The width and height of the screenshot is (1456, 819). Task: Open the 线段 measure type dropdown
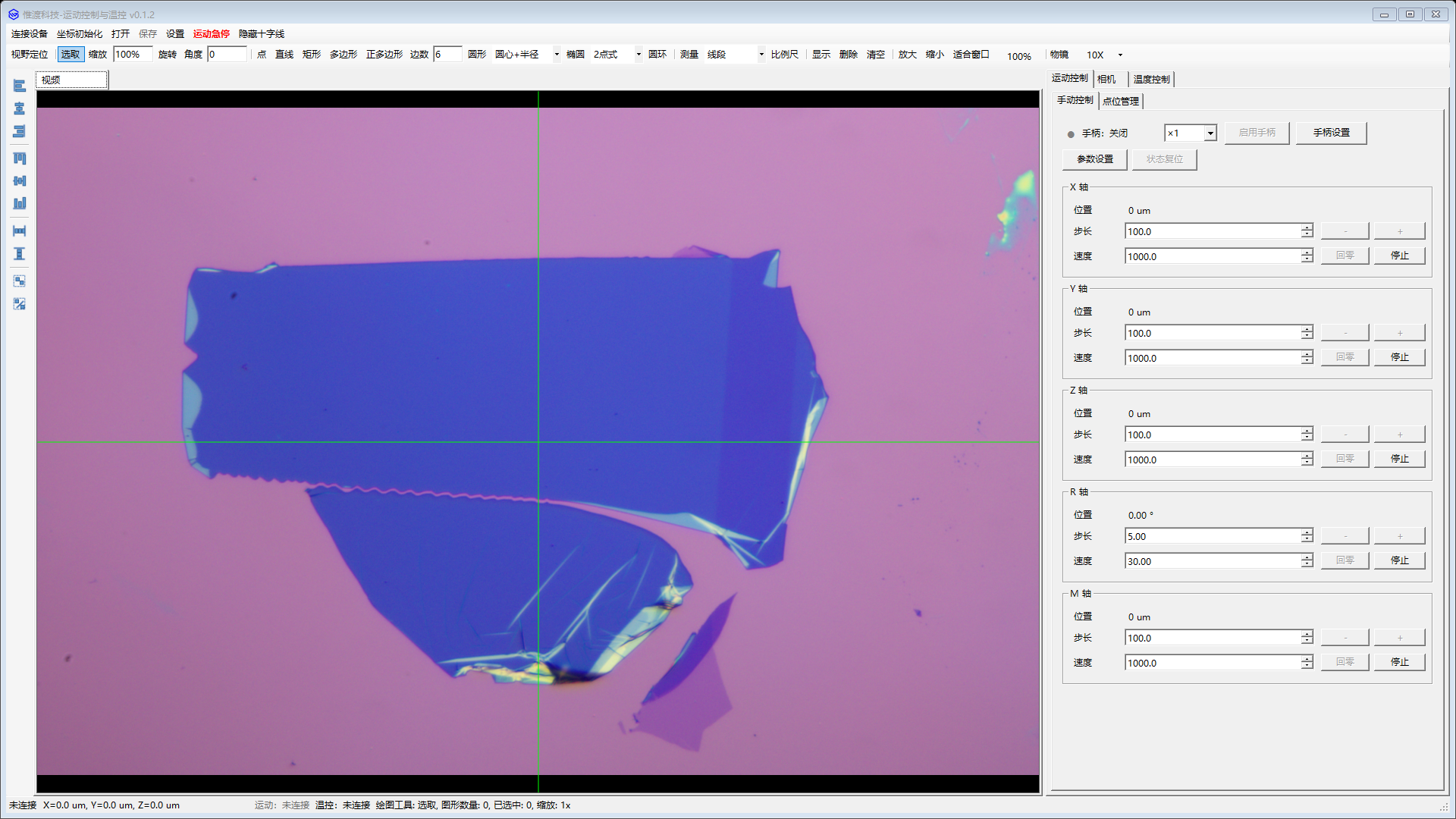735,55
